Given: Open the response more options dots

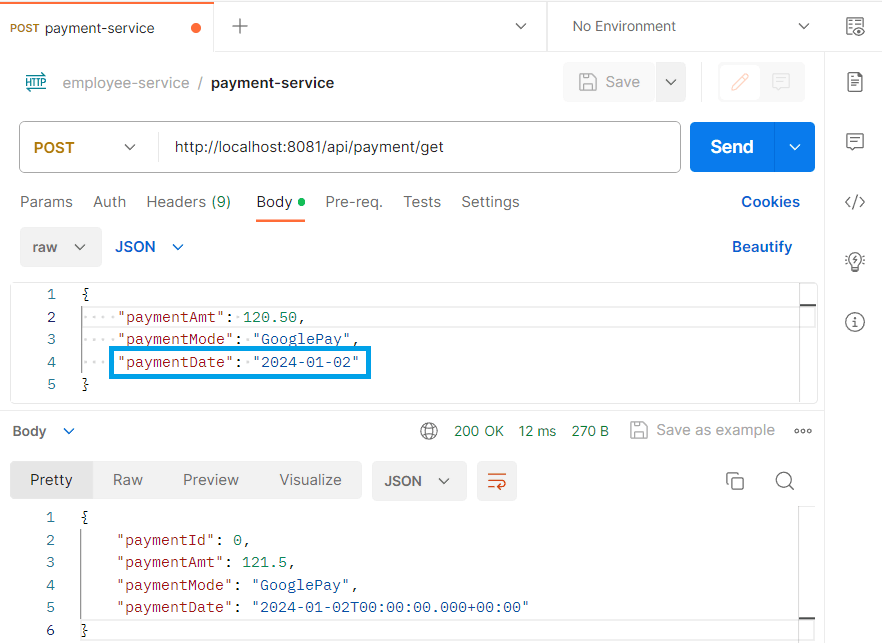Looking at the screenshot, I should [803, 431].
